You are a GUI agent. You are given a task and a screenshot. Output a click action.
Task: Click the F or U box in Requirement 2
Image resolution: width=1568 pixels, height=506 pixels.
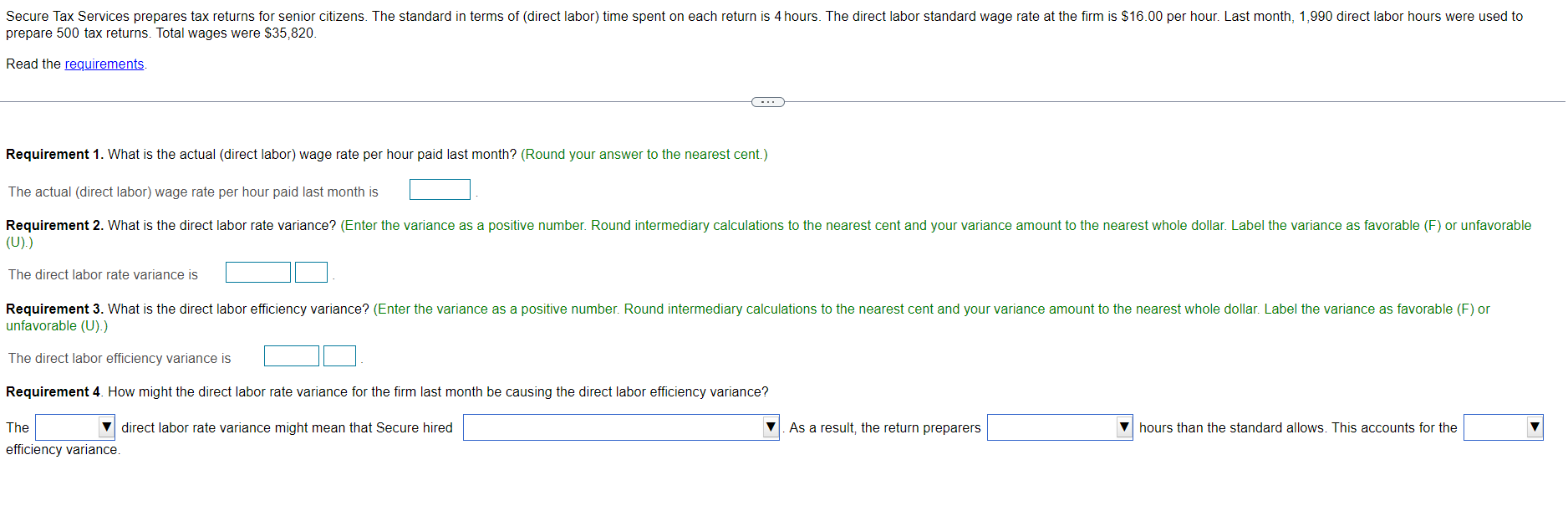pyautogui.click(x=310, y=272)
